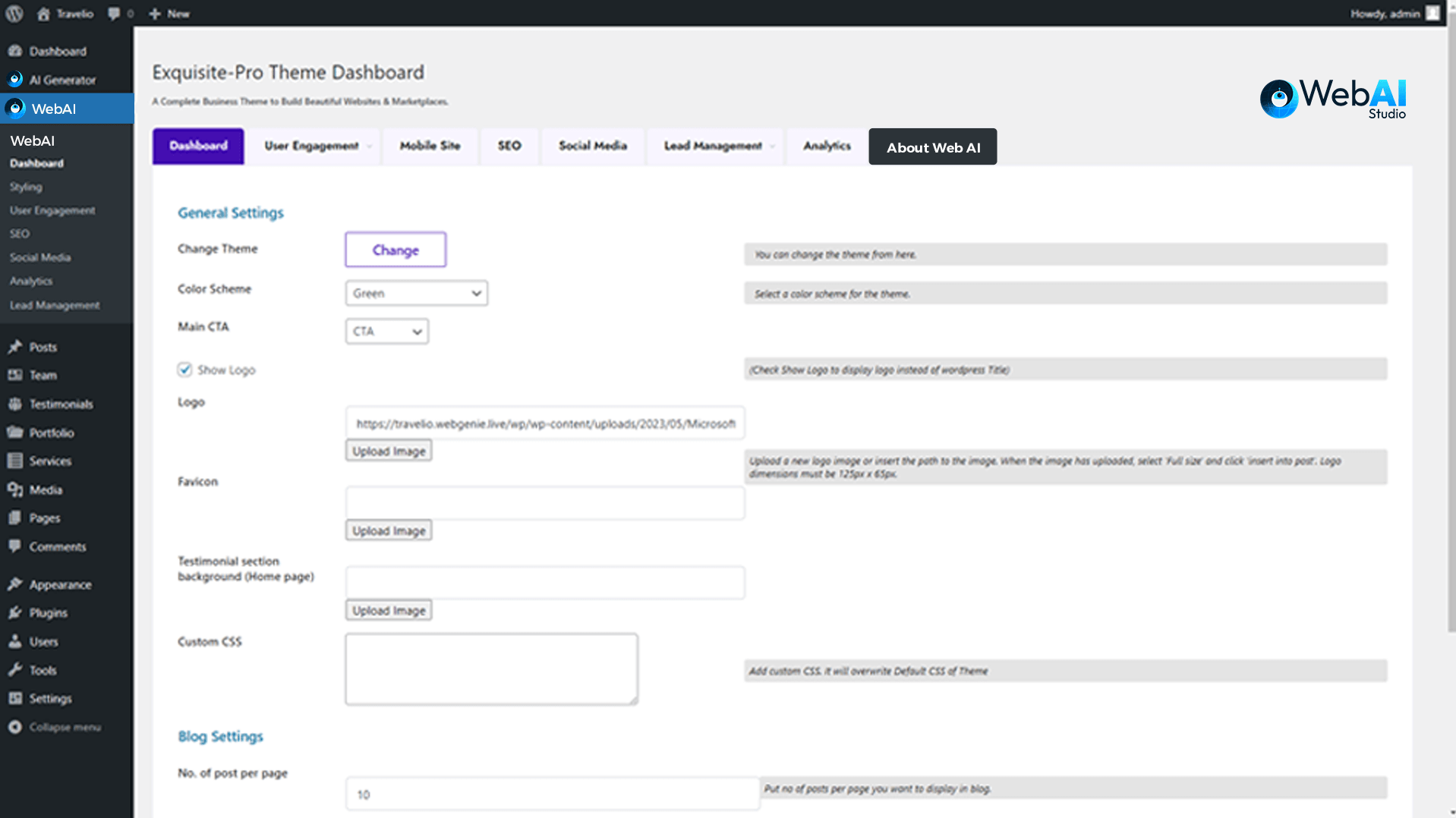Click the No. of post per page field
The image size is (1456, 818).
553,794
